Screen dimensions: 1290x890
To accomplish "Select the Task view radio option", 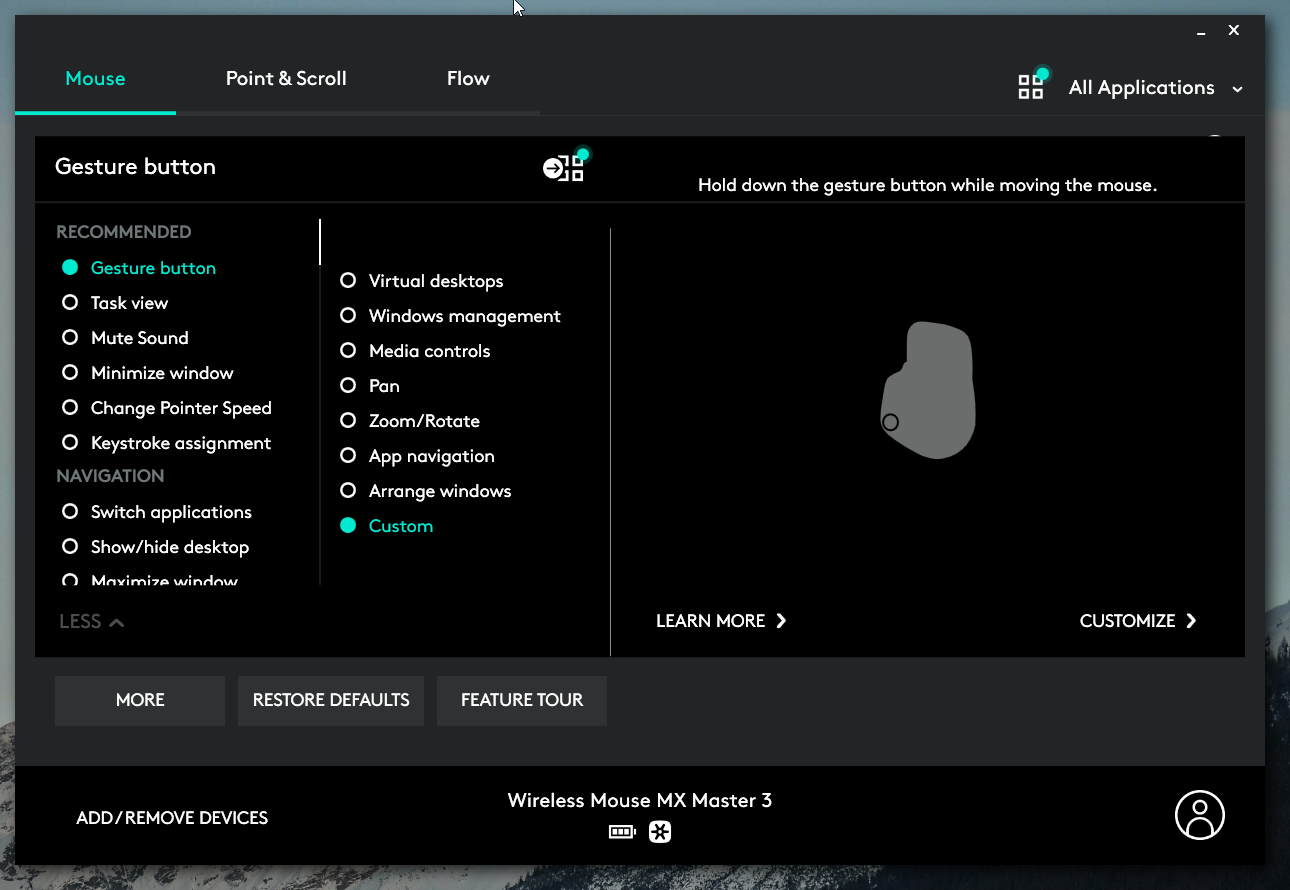I will (x=70, y=303).
